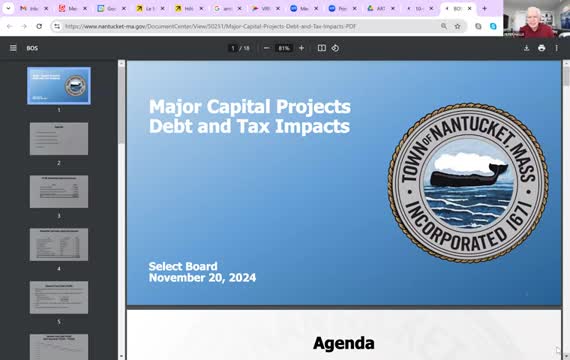Image resolution: width=570 pixels, height=360 pixels.
Task: Click the fit to page icon
Action: tap(322, 48)
